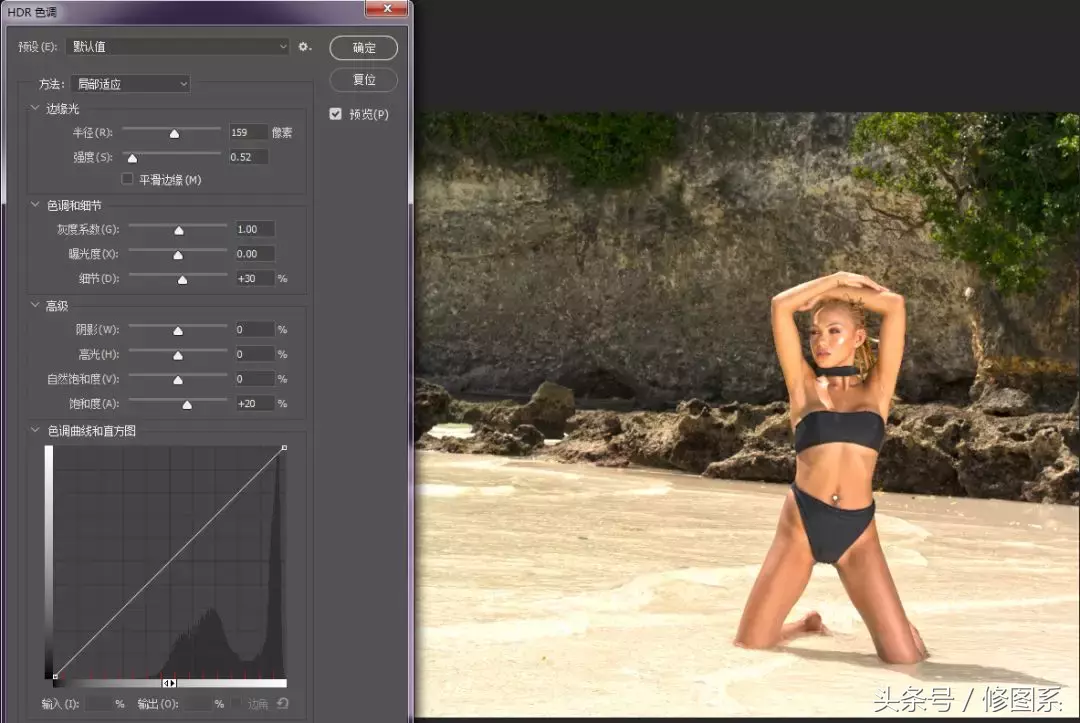Click the 细节(D) value field
The height and width of the screenshot is (723, 1080).
pyautogui.click(x=254, y=278)
